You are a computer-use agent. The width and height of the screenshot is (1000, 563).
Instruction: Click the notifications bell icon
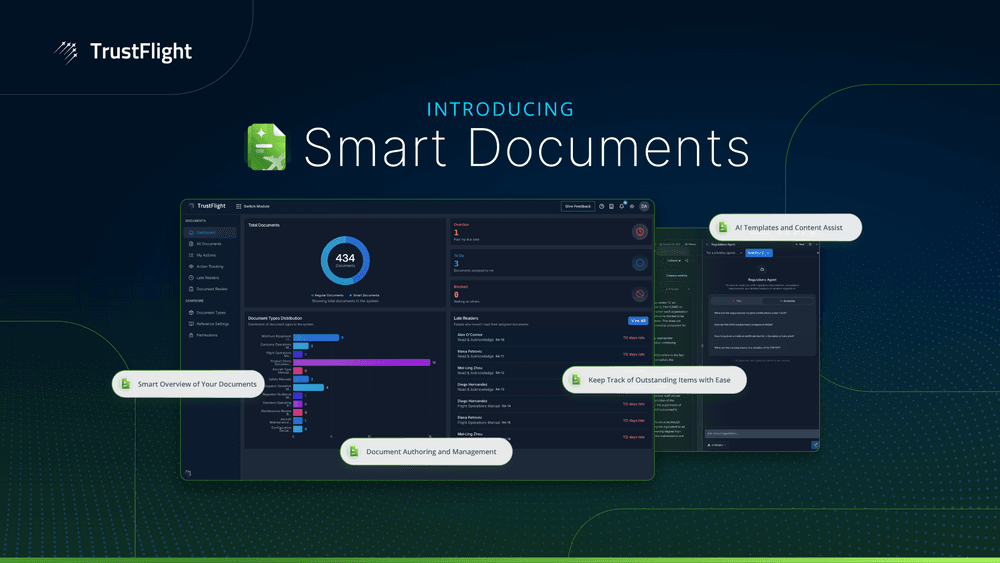click(621, 206)
